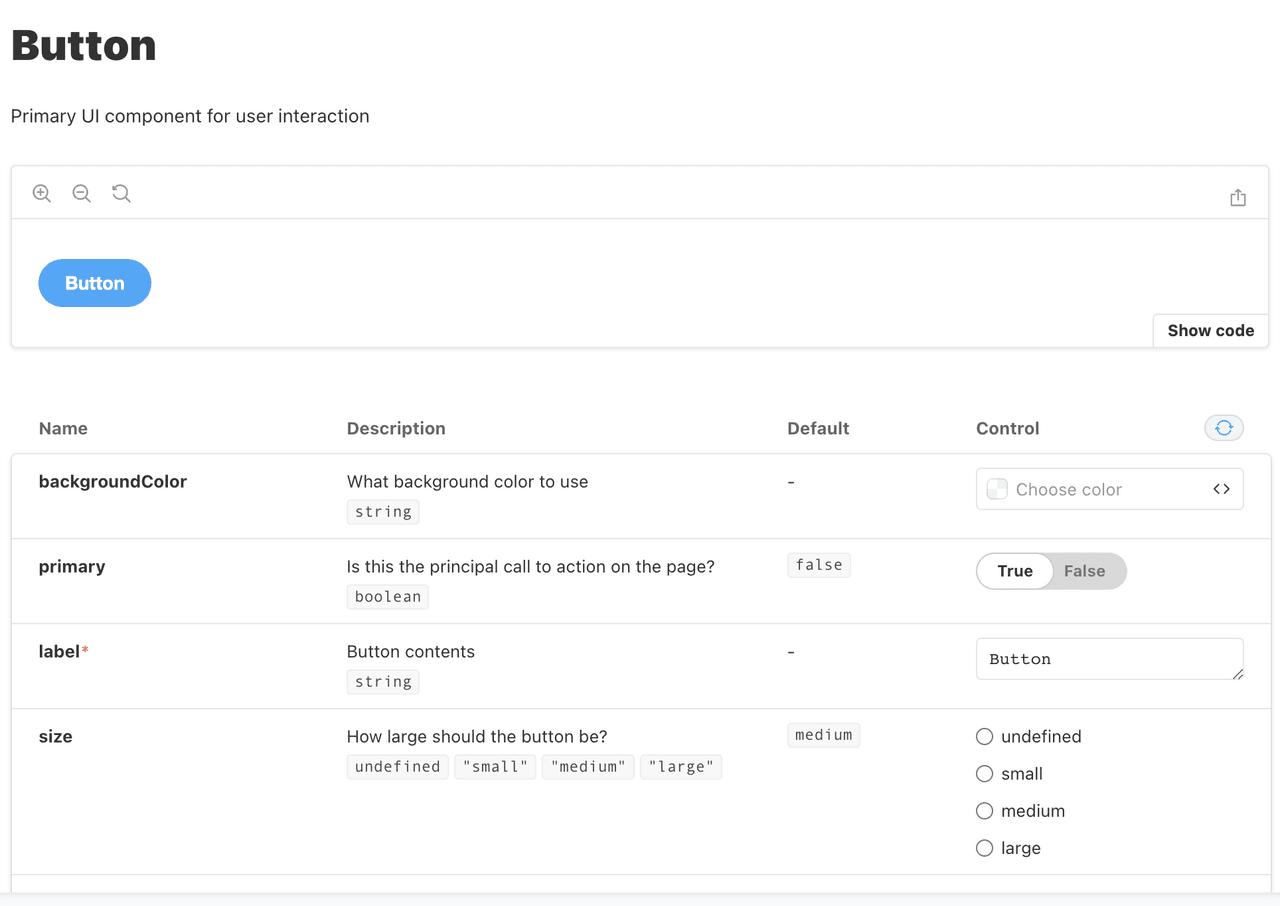The image size is (1280, 906).
Task: Show code for the Button story
Action: click(1210, 331)
